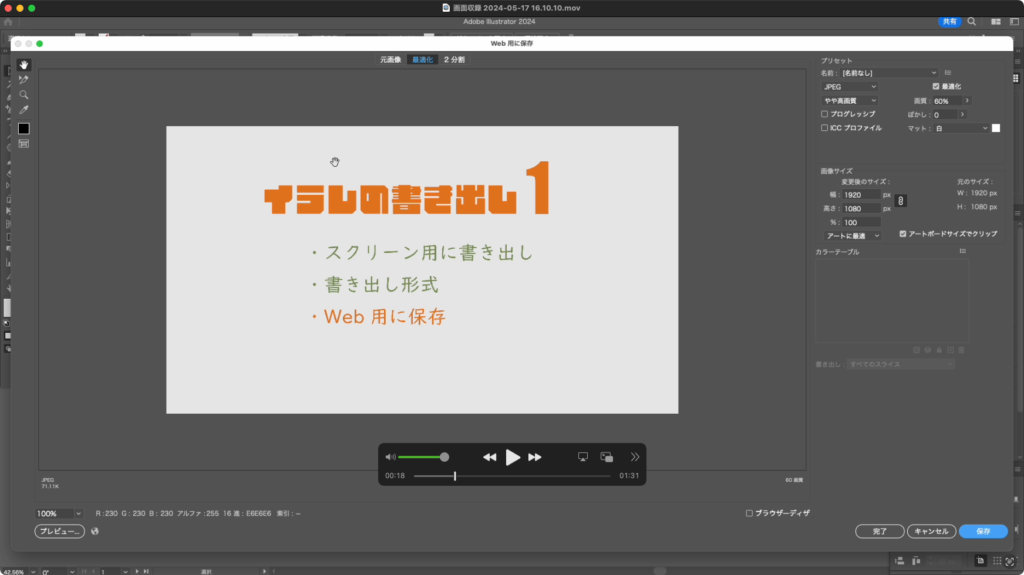This screenshot has height=575, width=1024.
Task: Enable the プログレッシブ checkbox
Action: [x=824, y=114]
